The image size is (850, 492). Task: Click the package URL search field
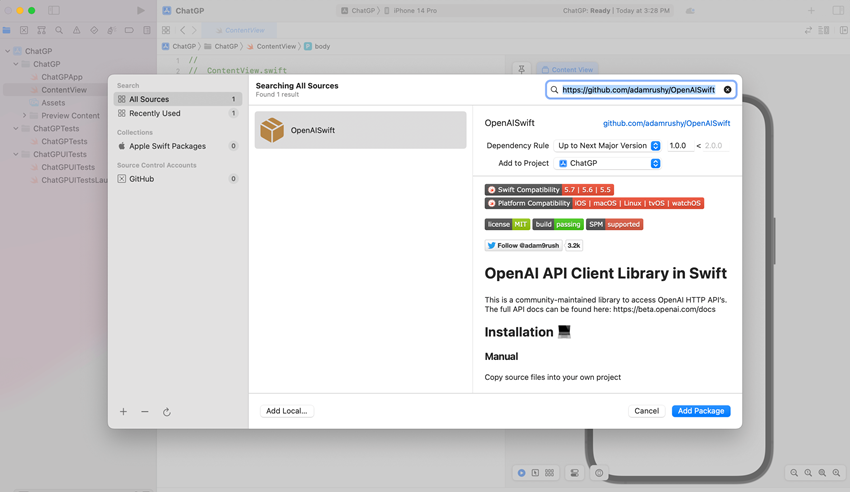(640, 89)
